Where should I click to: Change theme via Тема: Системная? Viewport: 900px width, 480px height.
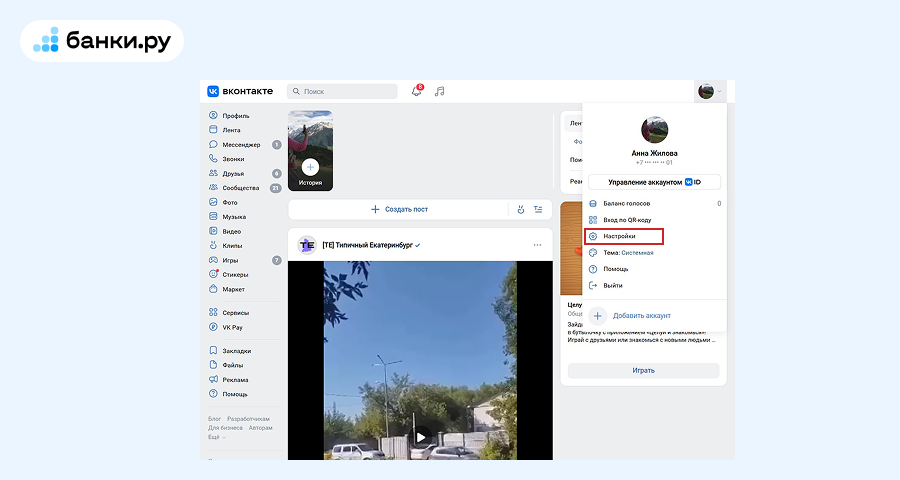628,253
